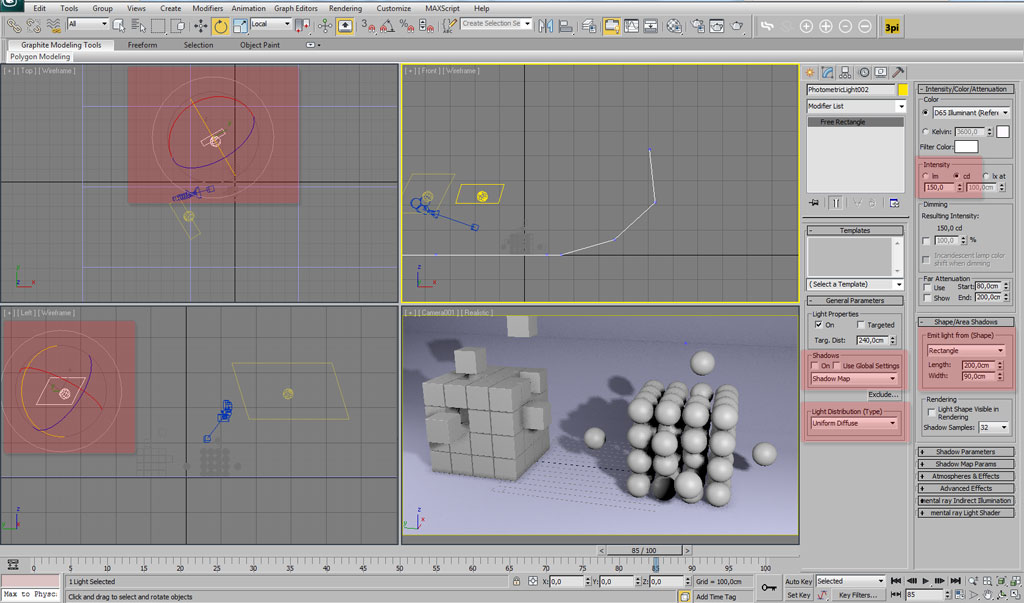Image resolution: width=1024 pixels, height=603 pixels.
Task: Open the Create panel sun icon
Action: 810,73
